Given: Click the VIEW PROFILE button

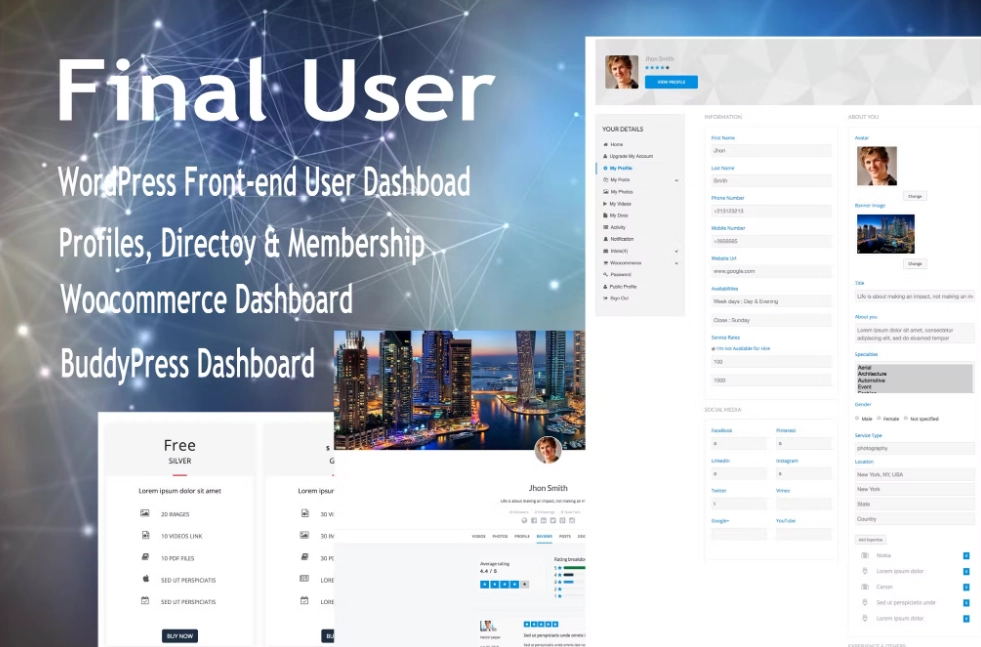Looking at the screenshot, I should pyautogui.click(x=670, y=82).
